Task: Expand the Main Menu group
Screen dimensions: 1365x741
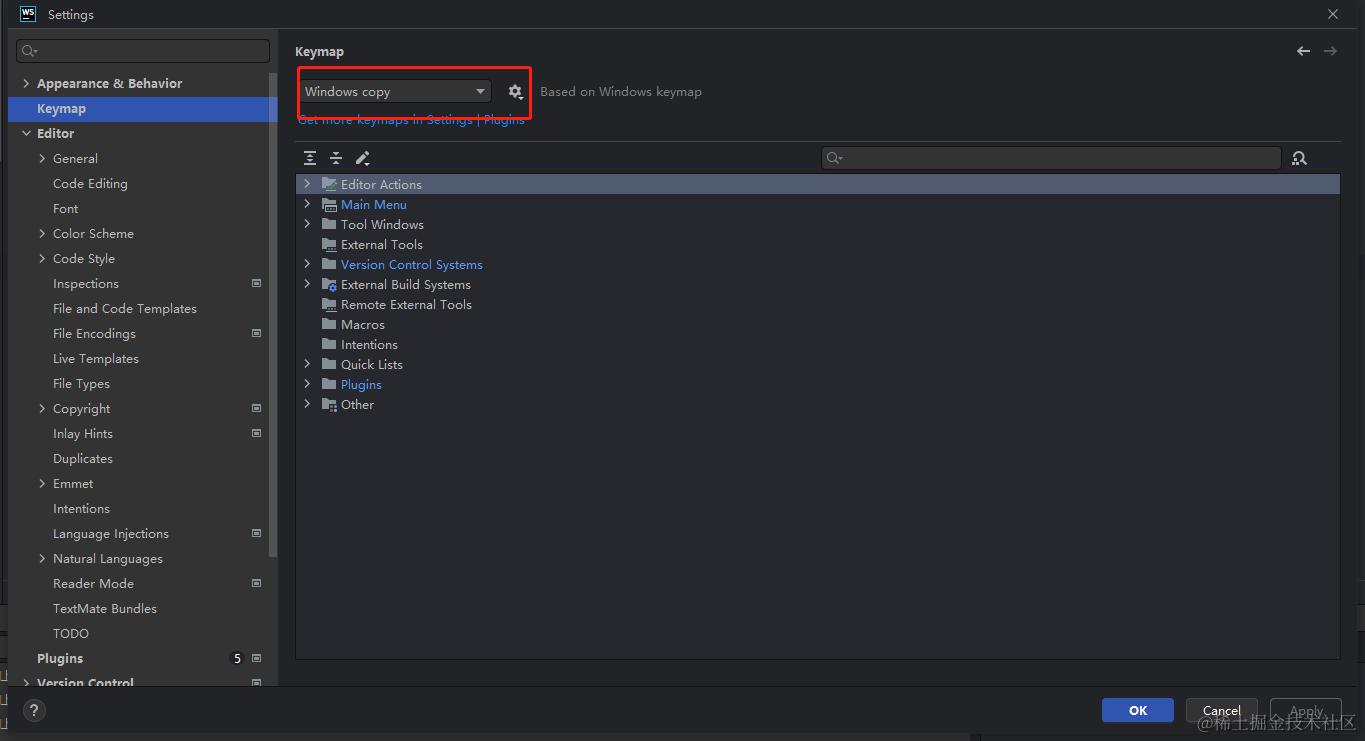Action: tap(307, 204)
